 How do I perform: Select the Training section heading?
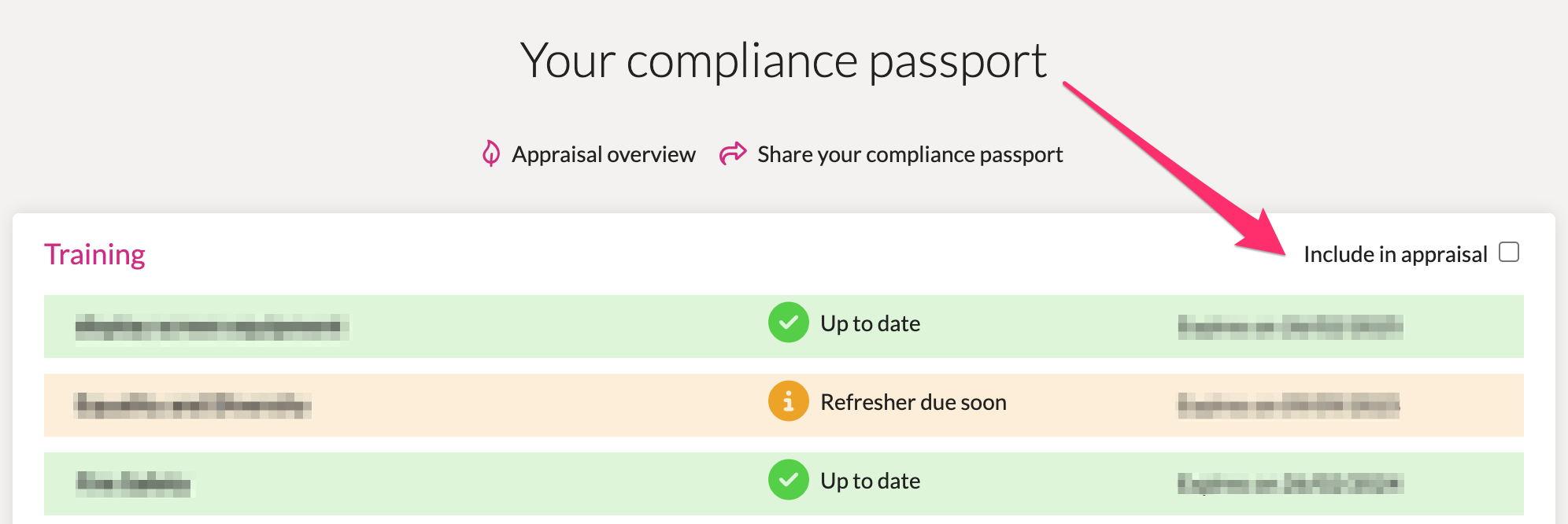tap(94, 254)
